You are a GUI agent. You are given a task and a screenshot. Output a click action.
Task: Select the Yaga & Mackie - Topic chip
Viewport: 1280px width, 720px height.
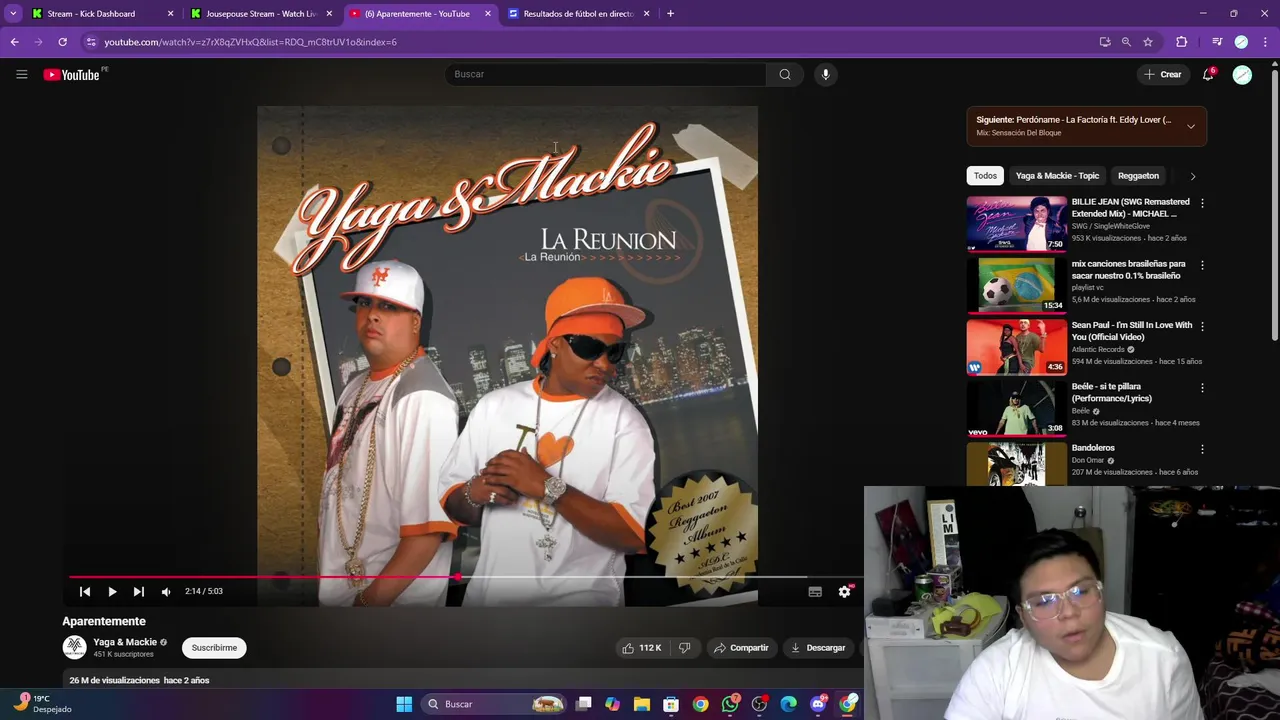1057,176
